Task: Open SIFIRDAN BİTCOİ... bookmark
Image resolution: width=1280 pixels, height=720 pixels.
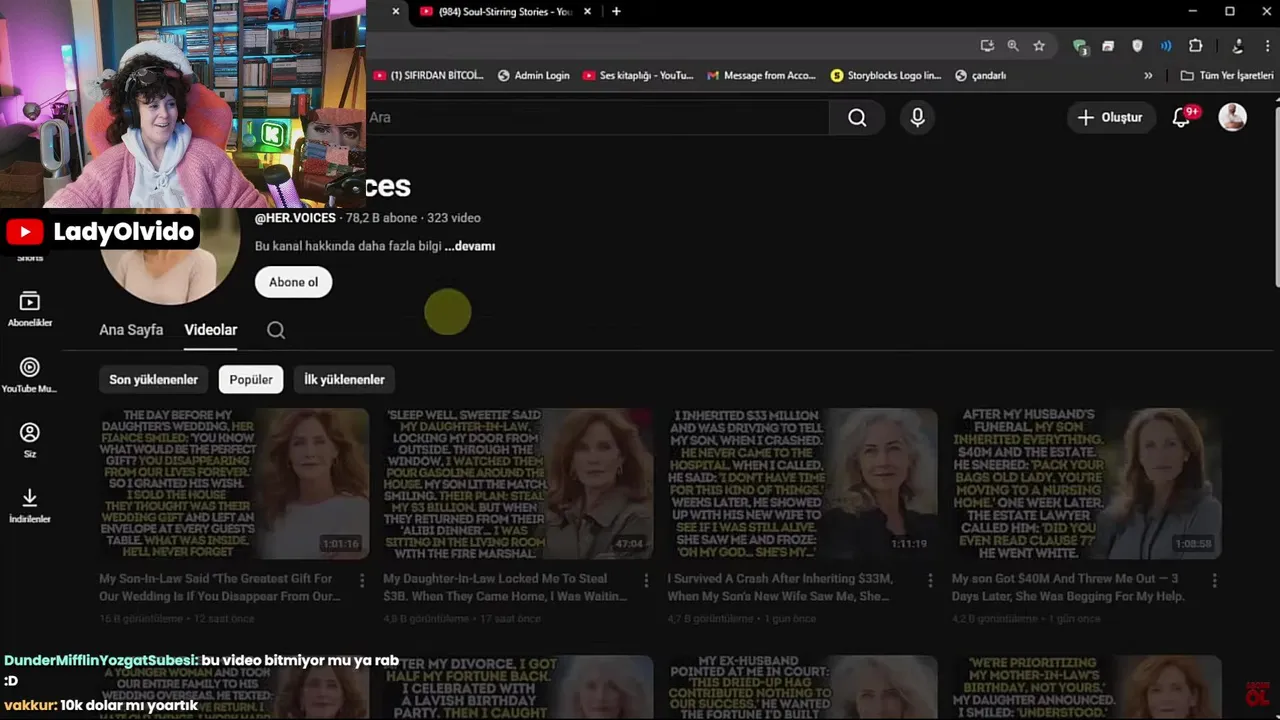Action: click(428, 75)
